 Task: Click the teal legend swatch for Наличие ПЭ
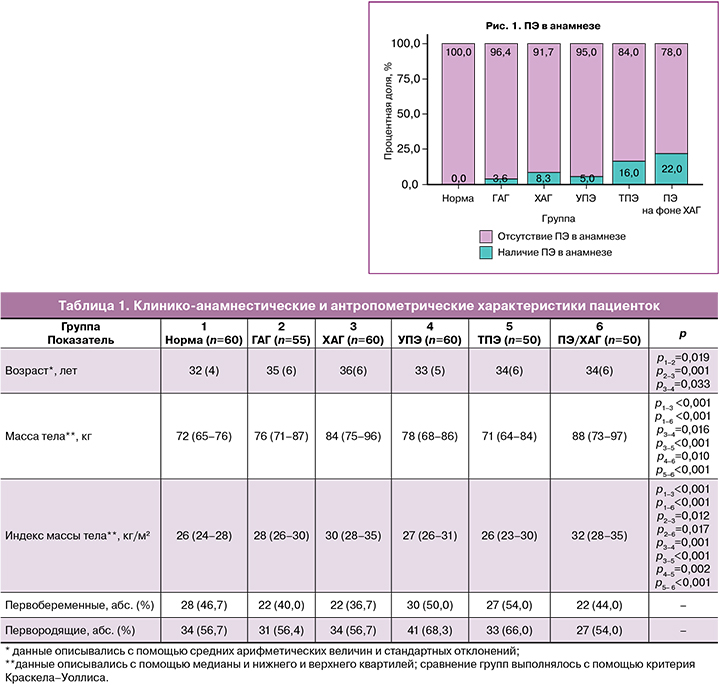pyautogui.click(x=486, y=253)
